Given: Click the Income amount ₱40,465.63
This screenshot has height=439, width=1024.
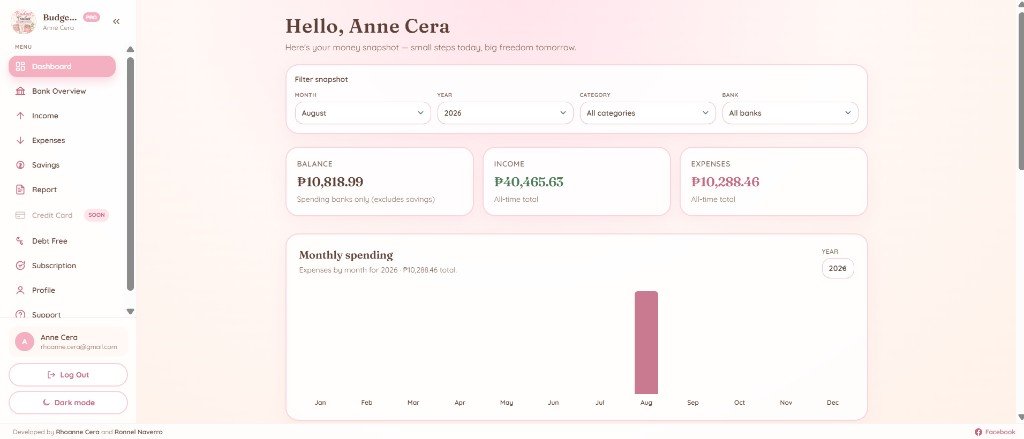Looking at the screenshot, I should pos(528,182).
